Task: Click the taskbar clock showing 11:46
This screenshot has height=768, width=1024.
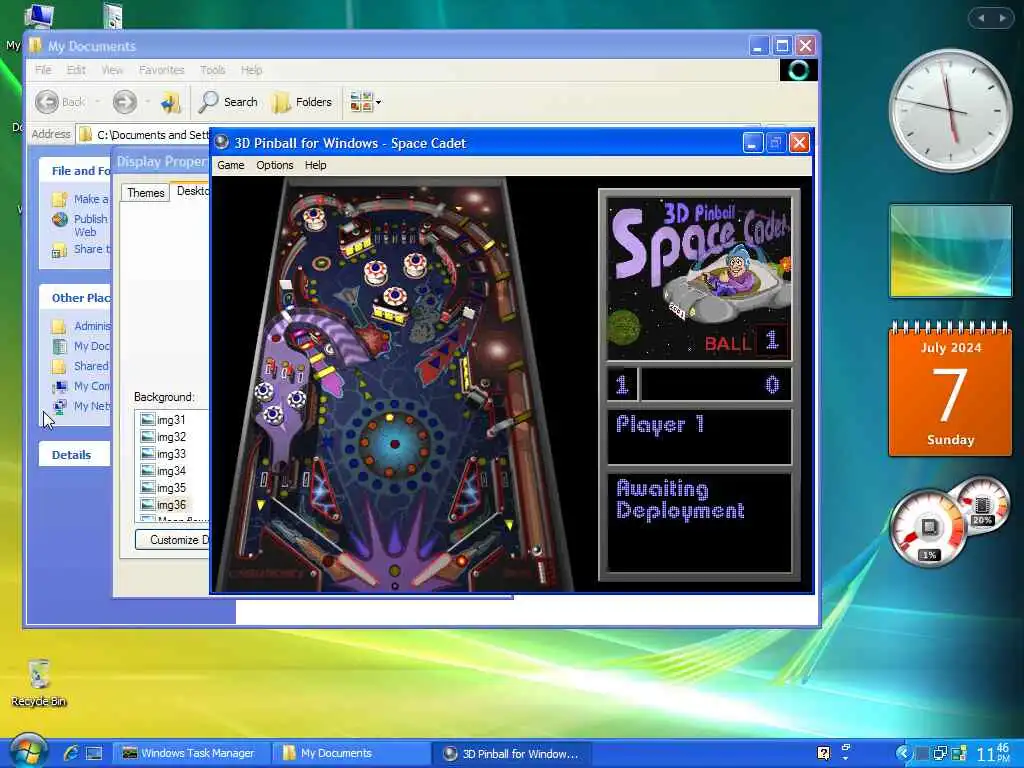Action: coord(993,754)
